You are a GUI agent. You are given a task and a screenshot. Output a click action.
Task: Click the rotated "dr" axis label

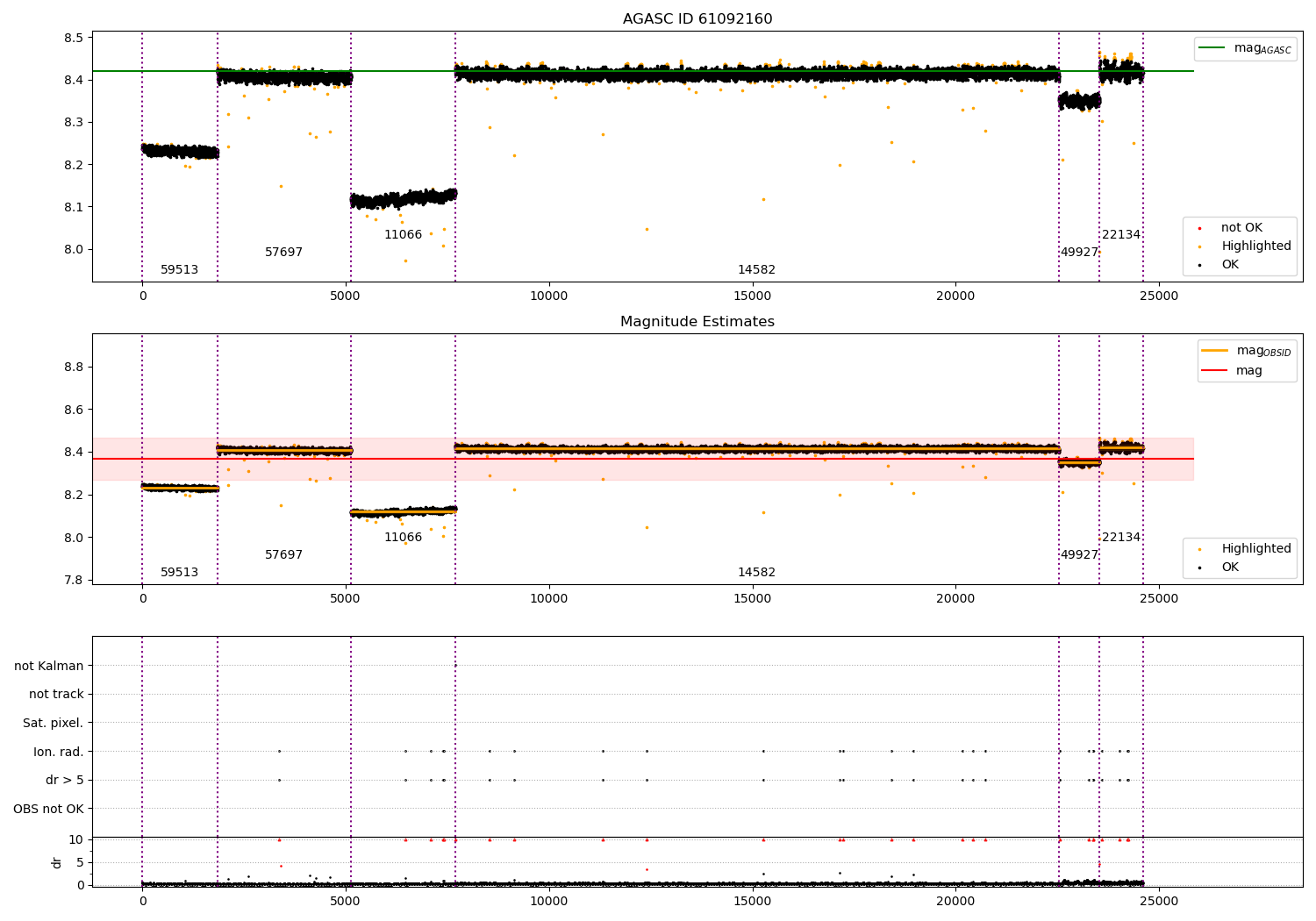tap(57, 863)
